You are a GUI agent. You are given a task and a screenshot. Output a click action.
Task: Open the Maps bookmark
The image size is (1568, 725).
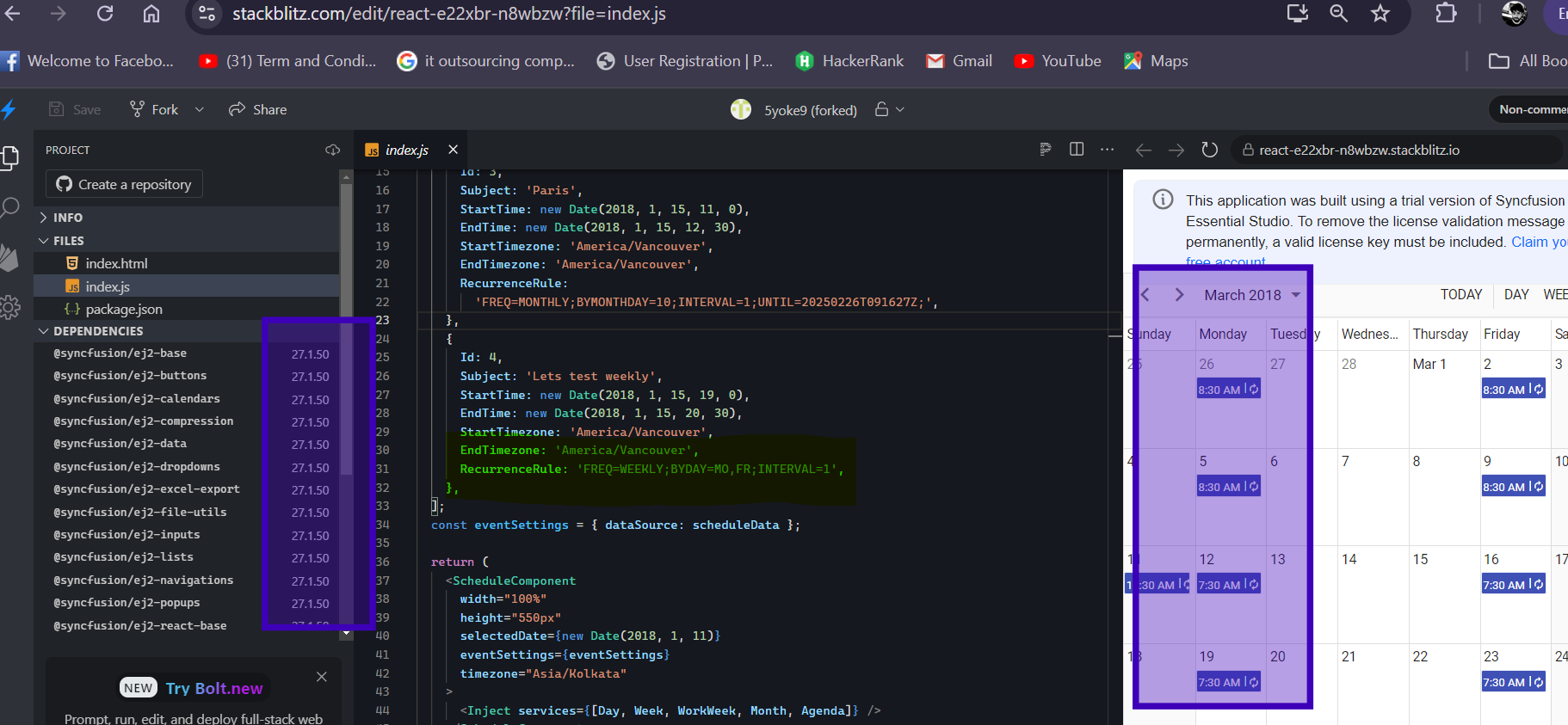1156,61
